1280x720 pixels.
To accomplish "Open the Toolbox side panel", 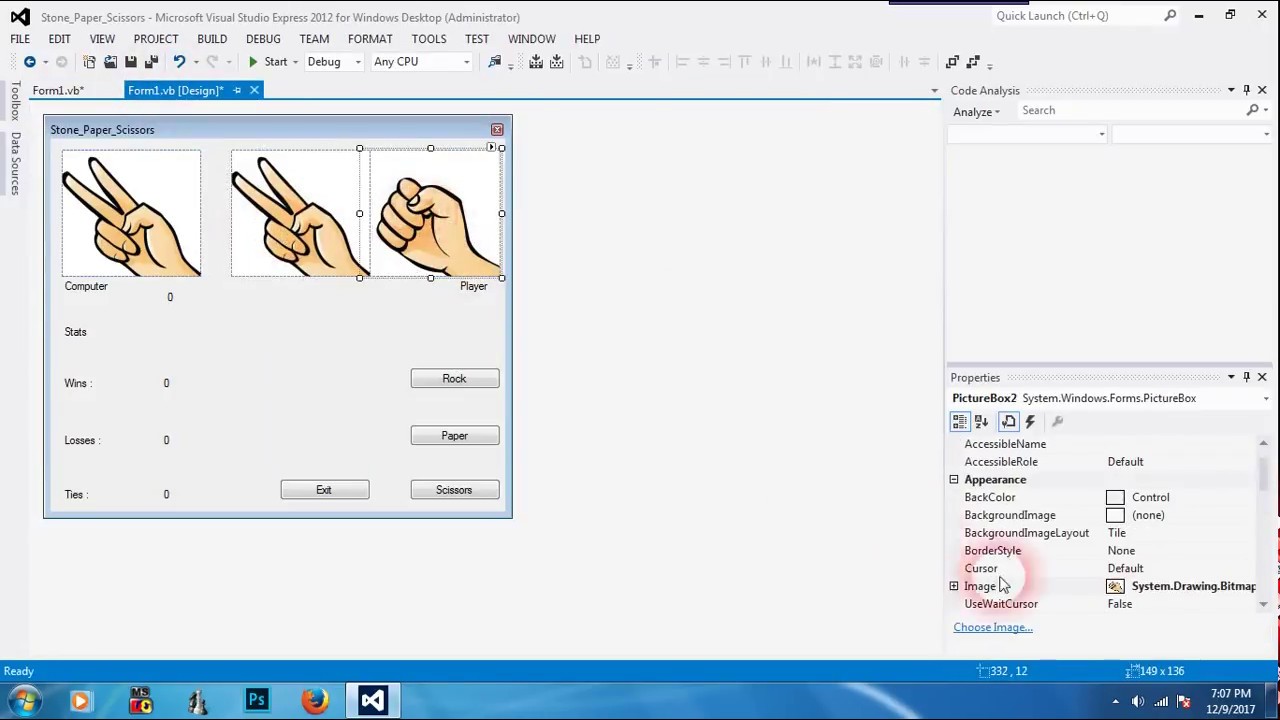I will 15,102.
